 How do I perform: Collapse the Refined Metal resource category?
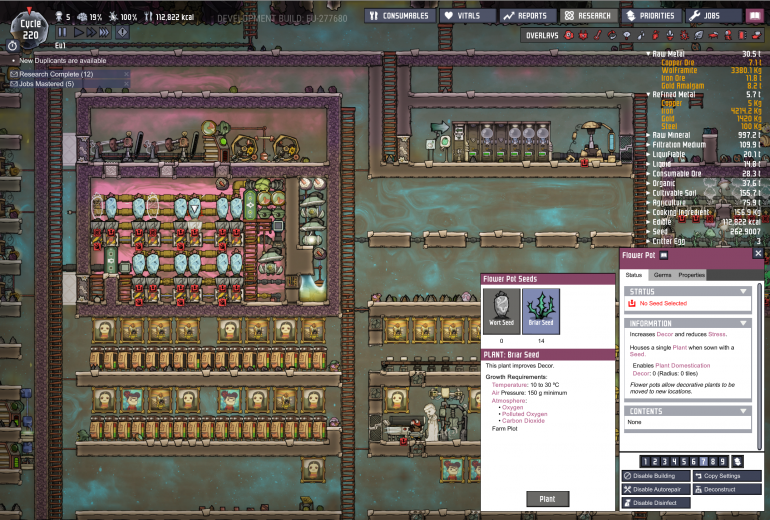pyautogui.click(x=648, y=94)
